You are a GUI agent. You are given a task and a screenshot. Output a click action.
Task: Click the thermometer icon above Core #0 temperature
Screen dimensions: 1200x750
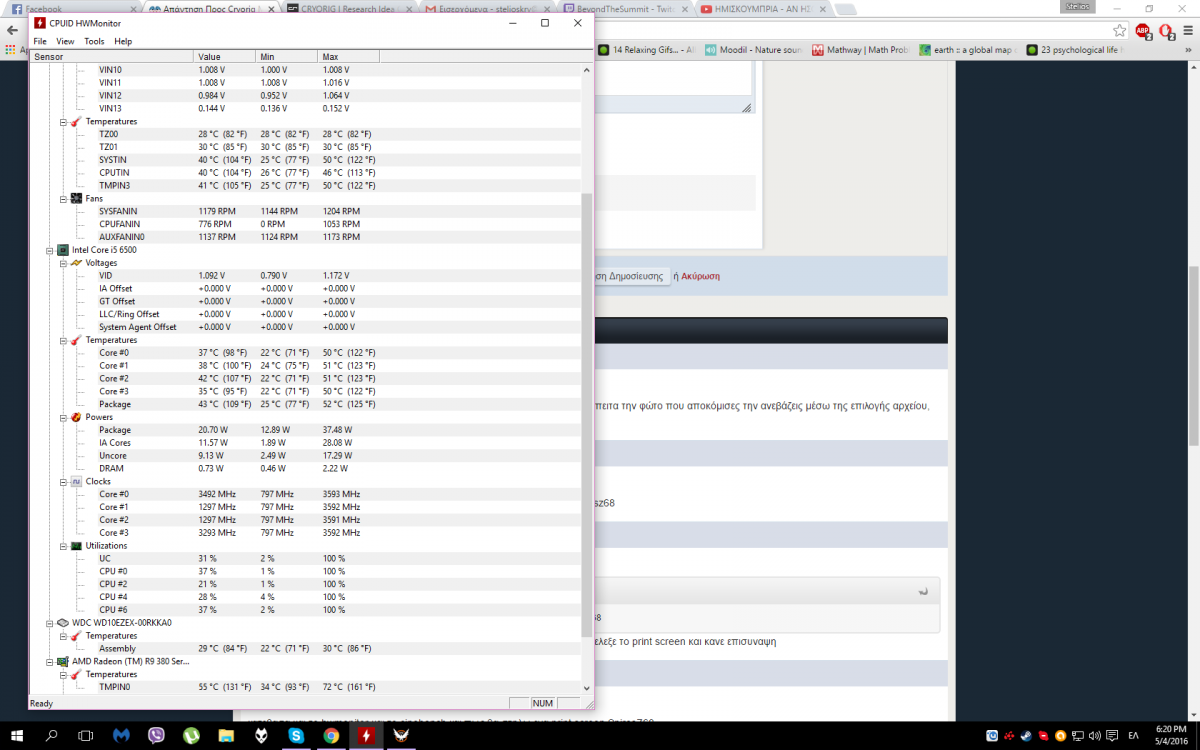(x=75, y=340)
